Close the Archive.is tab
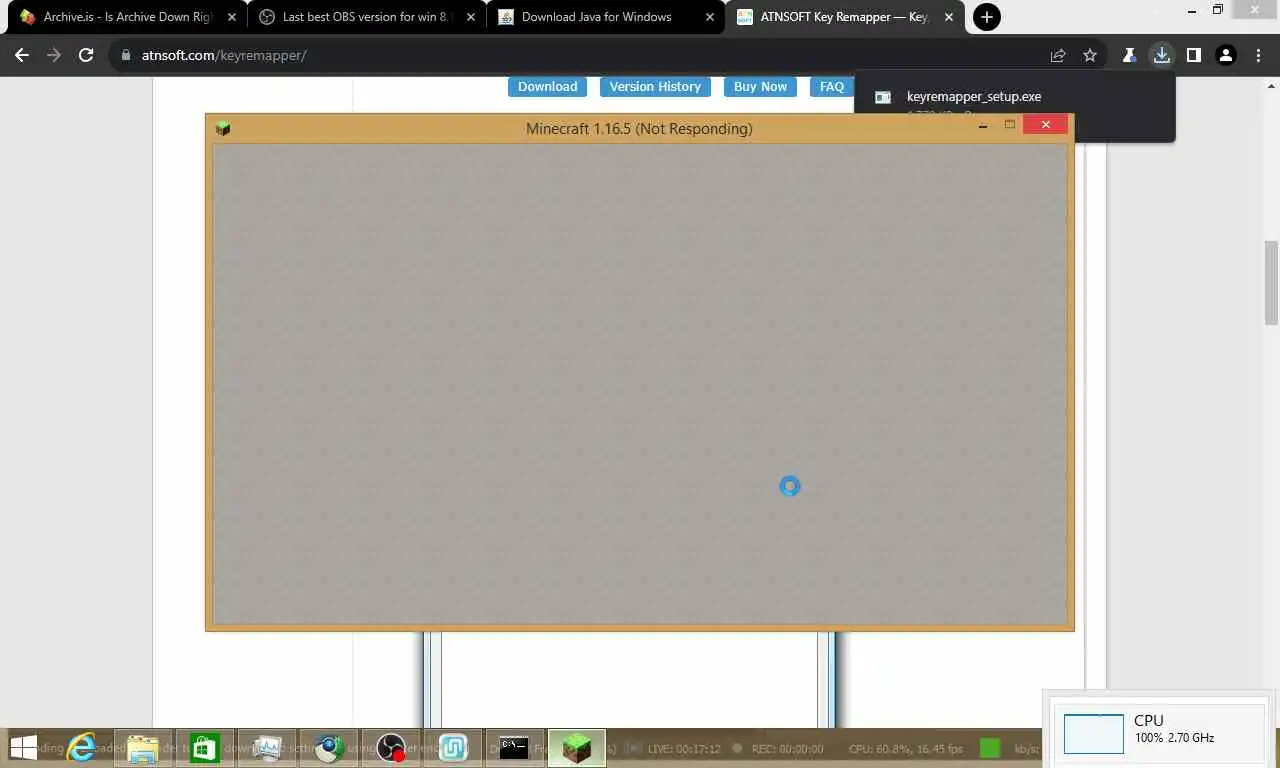 point(232,17)
